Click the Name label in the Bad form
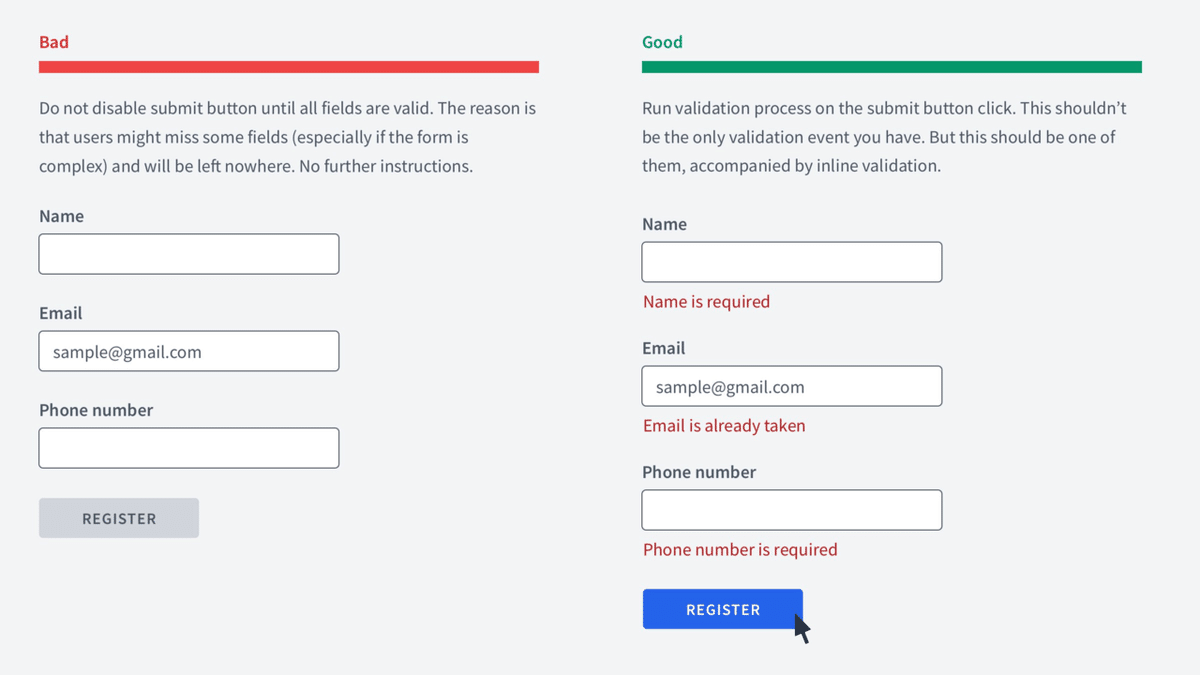1200x675 pixels. 61,216
